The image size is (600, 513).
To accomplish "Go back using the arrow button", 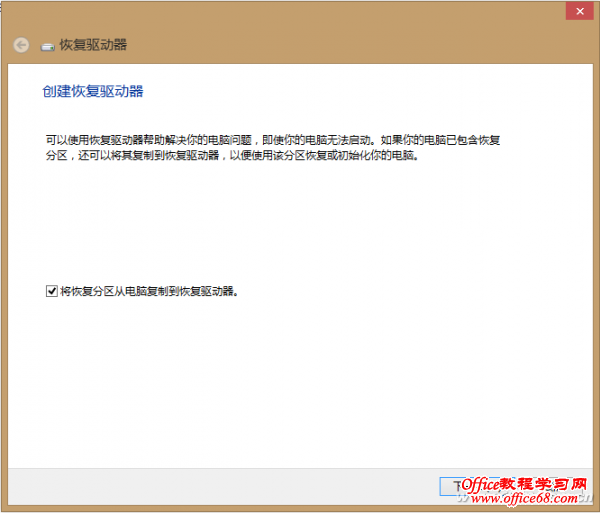I will [21, 45].
